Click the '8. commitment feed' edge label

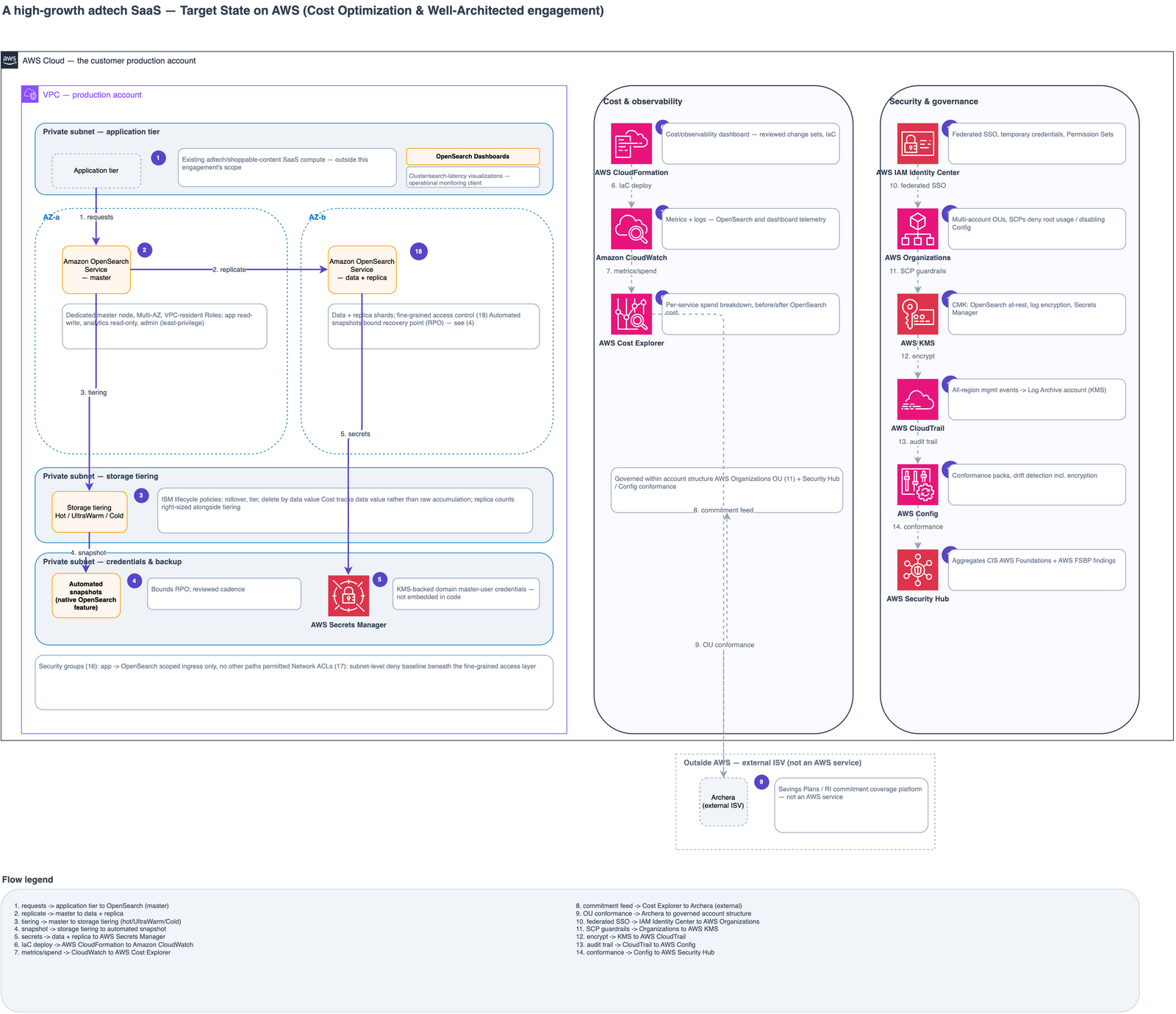click(723, 510)
